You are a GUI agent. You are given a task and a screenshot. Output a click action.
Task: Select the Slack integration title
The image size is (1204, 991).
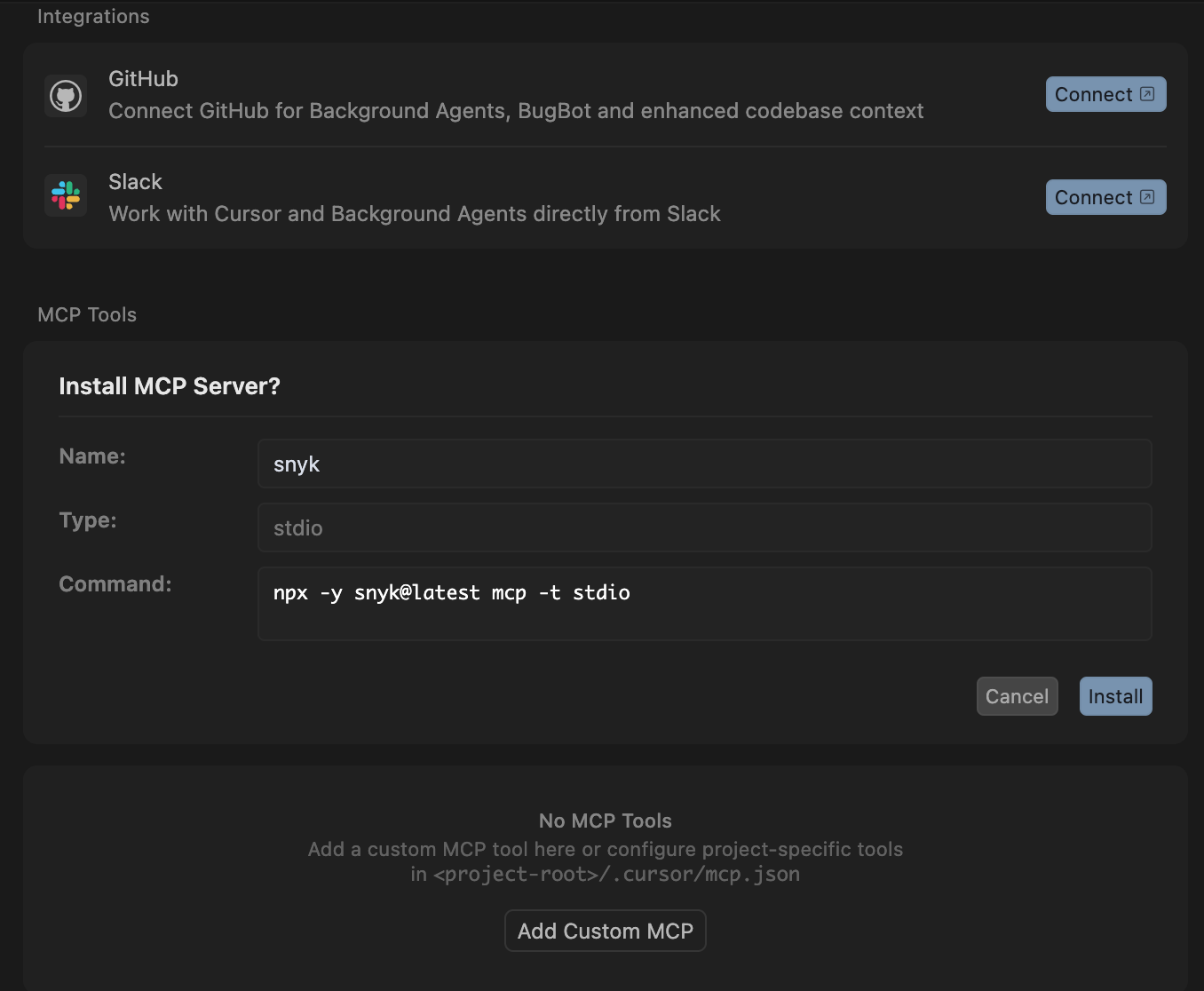click(x=135, y=182)
